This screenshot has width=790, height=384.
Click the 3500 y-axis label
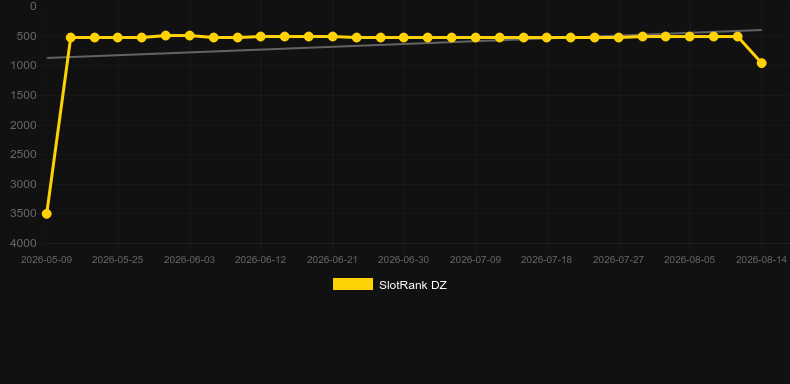click(24, 214)
